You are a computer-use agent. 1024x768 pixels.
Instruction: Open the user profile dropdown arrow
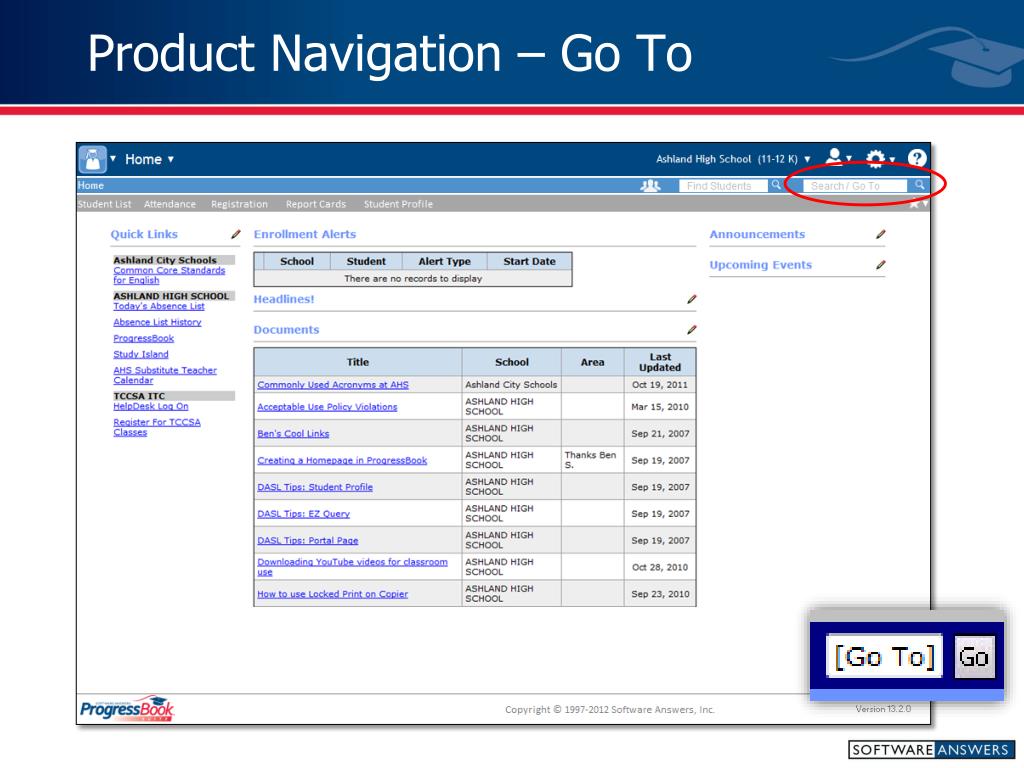coord(849,159)
